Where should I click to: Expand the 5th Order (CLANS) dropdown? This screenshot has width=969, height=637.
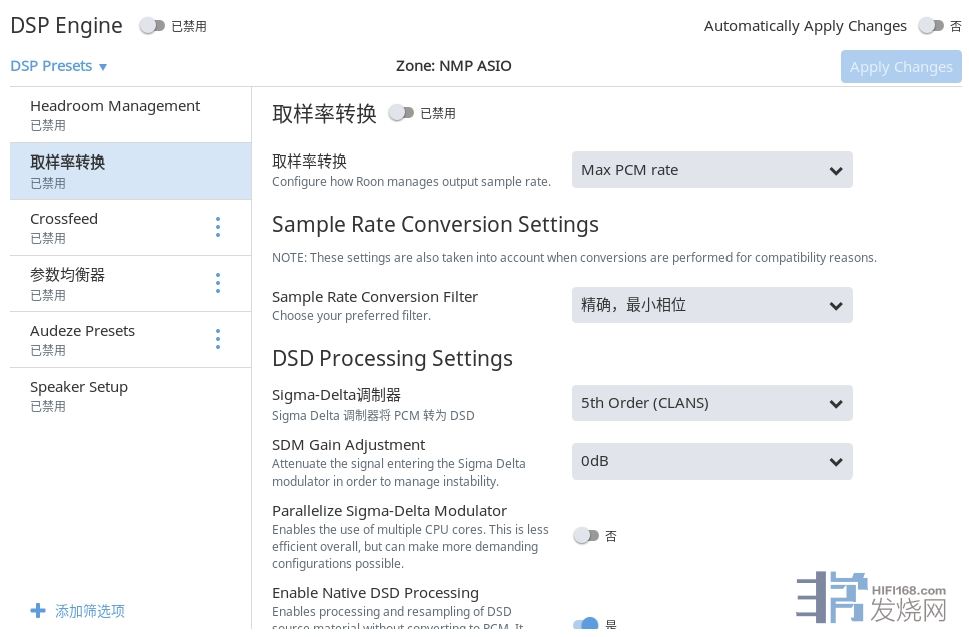[711, 403]
